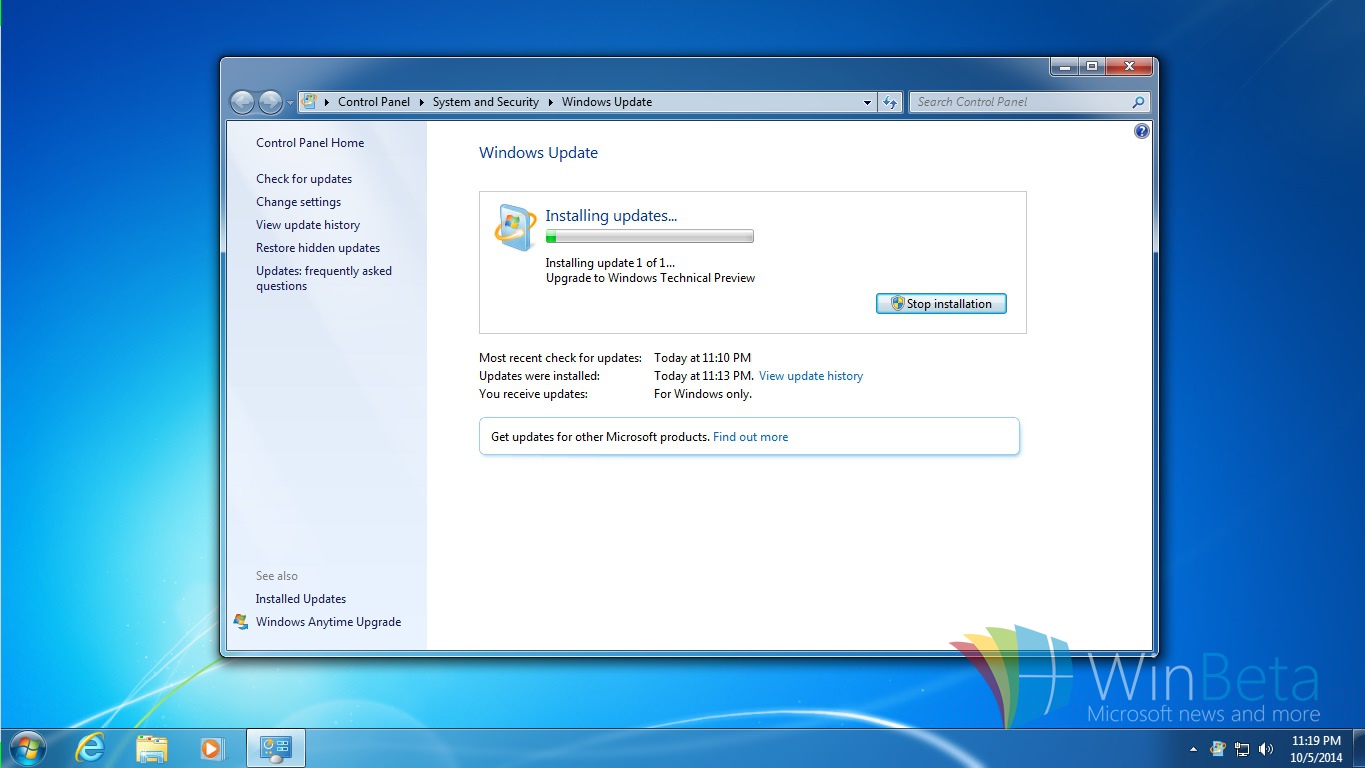Open the Help question mark icon
The height and width of the screenshot is (768, 1365).
[x=1142, y=131]
